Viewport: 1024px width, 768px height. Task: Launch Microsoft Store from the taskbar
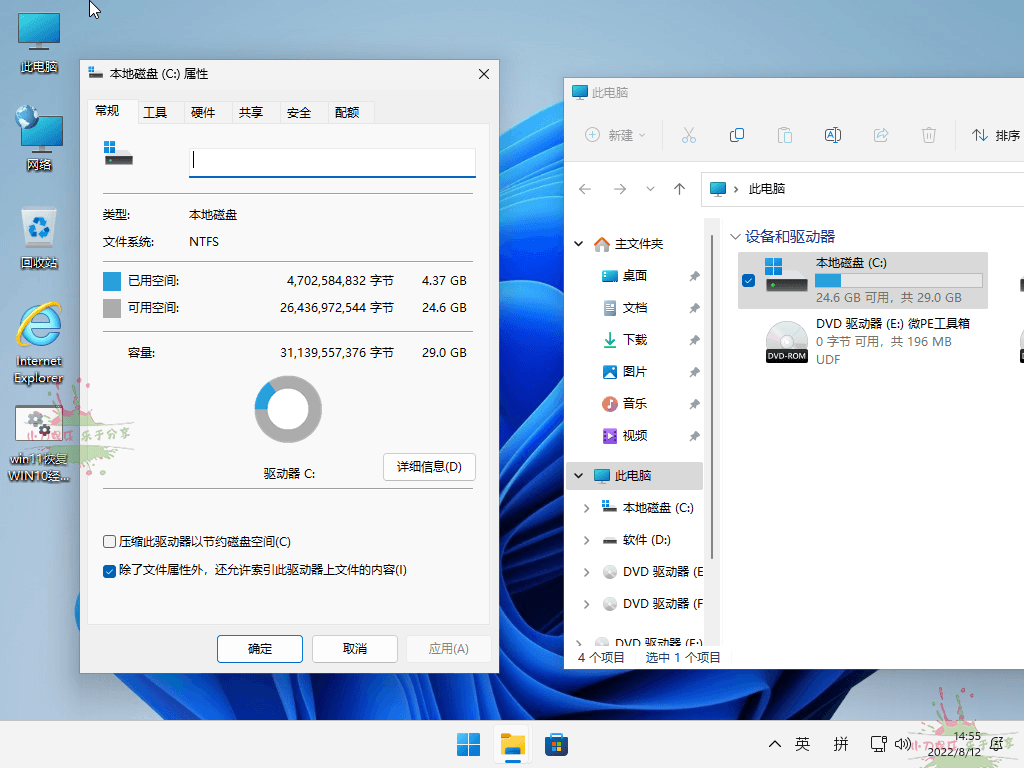[x=556, y=744]
